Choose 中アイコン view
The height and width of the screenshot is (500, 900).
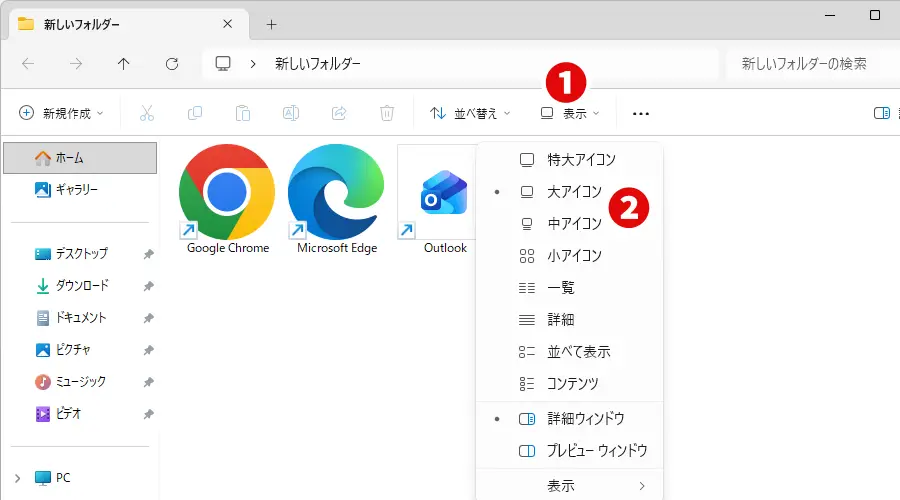(x=570, y=223)
